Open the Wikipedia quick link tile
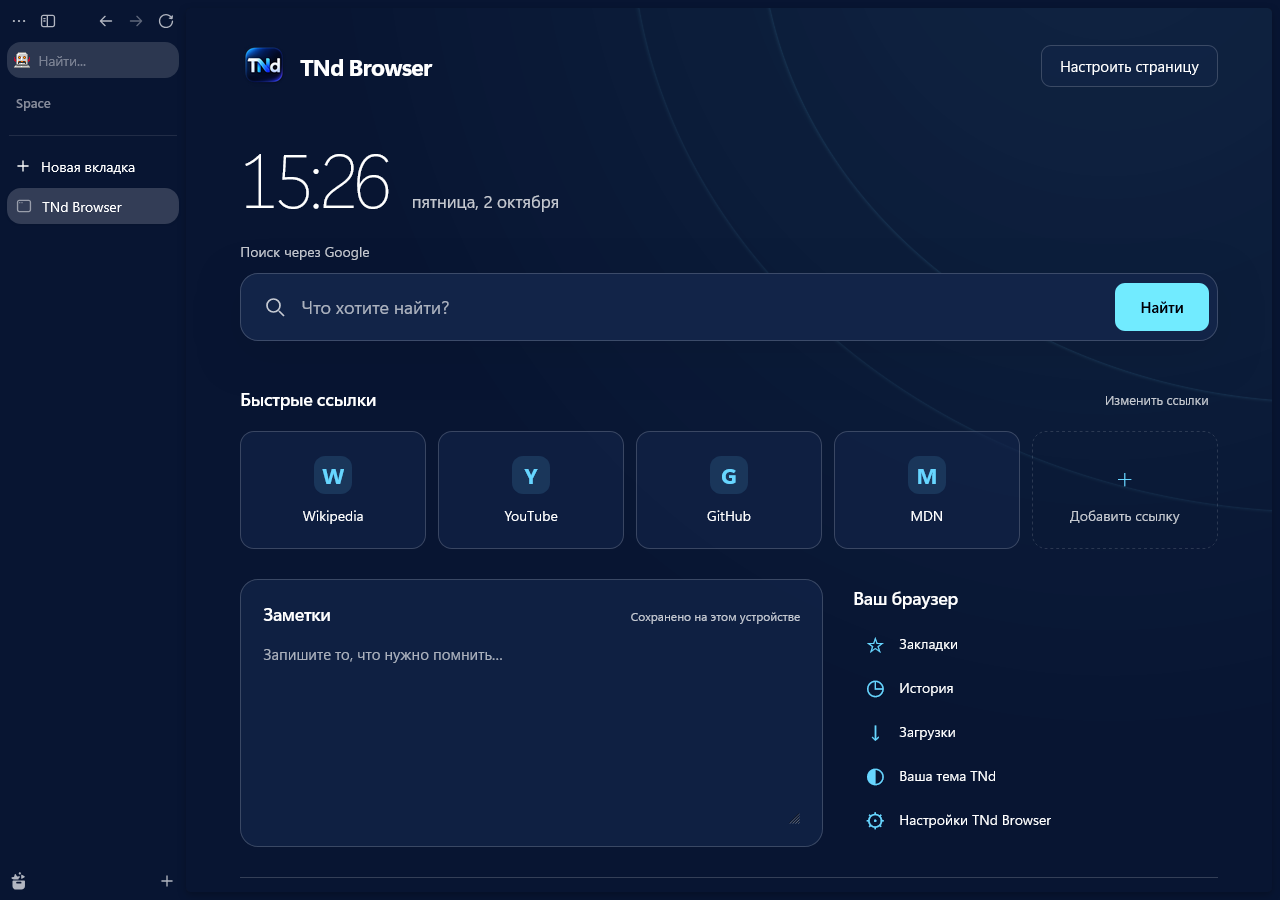This screenshot has height=900, width=1280. pos(333,490)
